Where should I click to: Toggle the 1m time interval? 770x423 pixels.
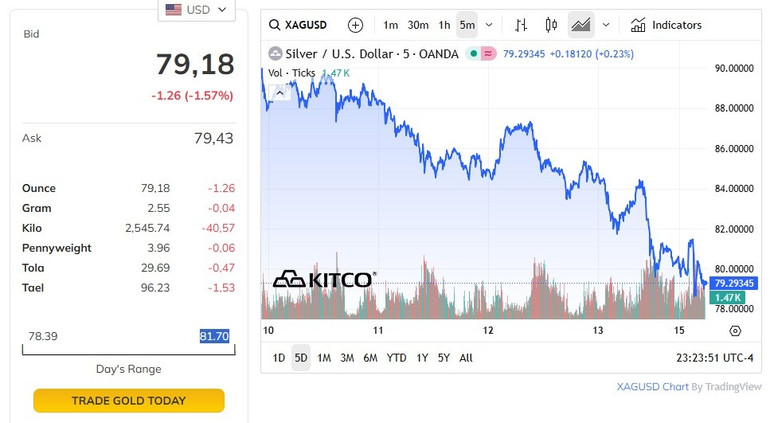(x=390, y=25)
